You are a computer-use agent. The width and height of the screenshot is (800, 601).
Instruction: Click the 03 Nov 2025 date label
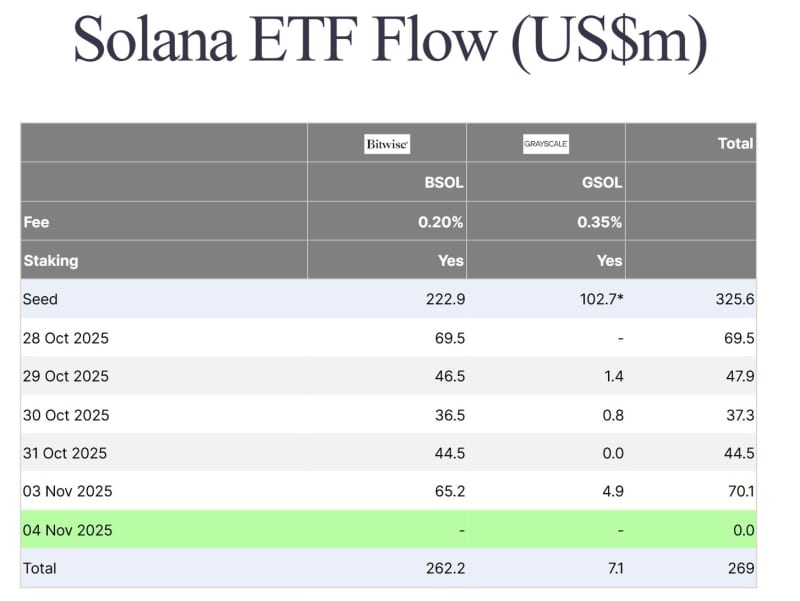pyautogui.click(x=67, y=491)
